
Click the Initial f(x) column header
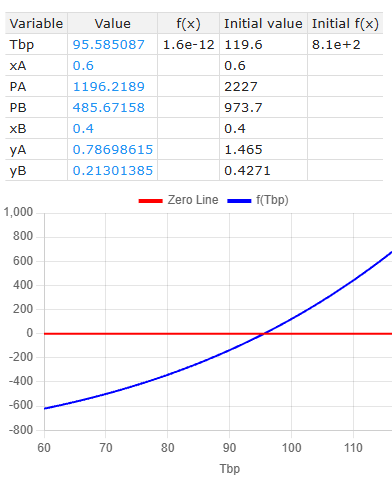click(345, 23)
